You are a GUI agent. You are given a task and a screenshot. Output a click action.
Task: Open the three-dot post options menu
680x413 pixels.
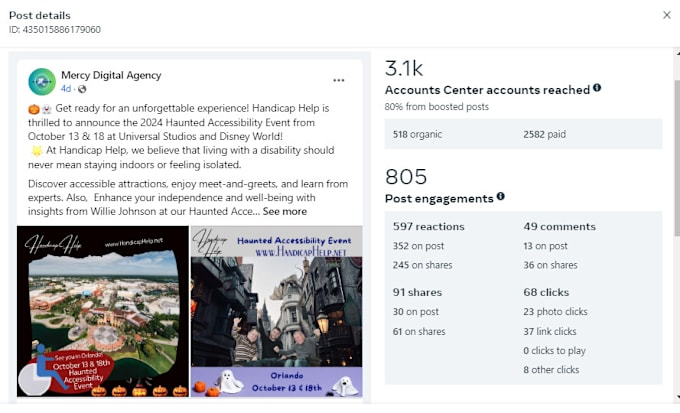339,80
